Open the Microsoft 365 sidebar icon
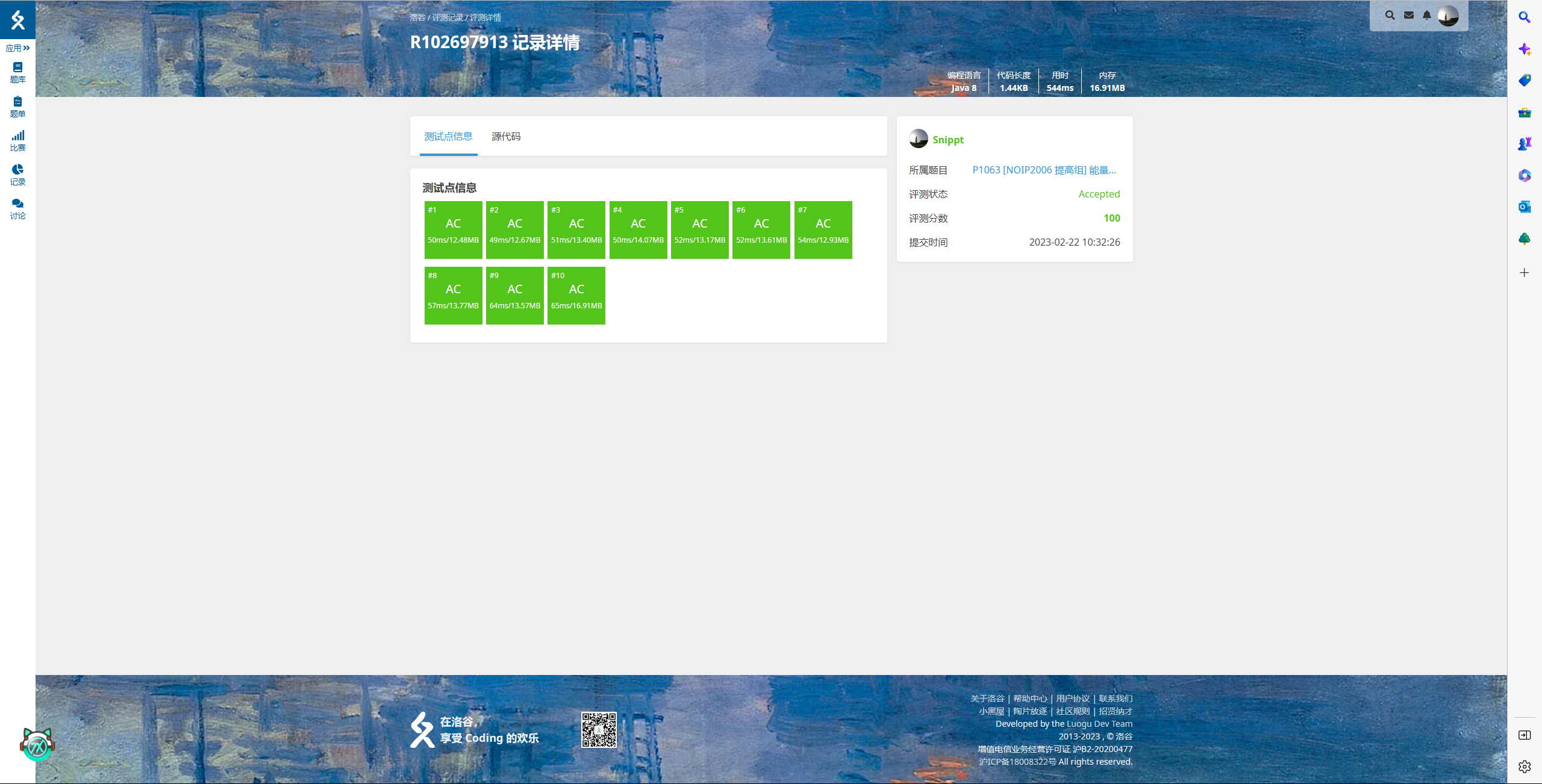1542x784 pixels. click(x=1525, y=175)
